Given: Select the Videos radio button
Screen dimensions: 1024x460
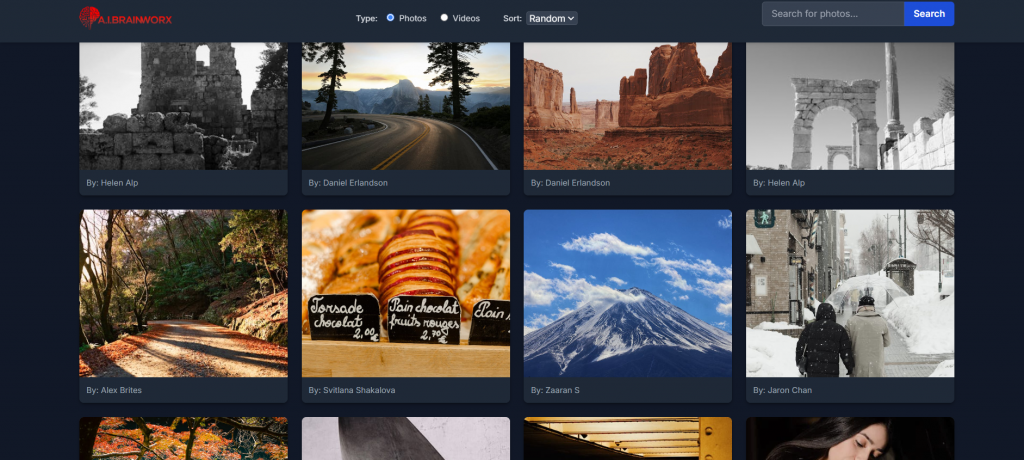Looking at the screenshot, I should coord(444,18).
